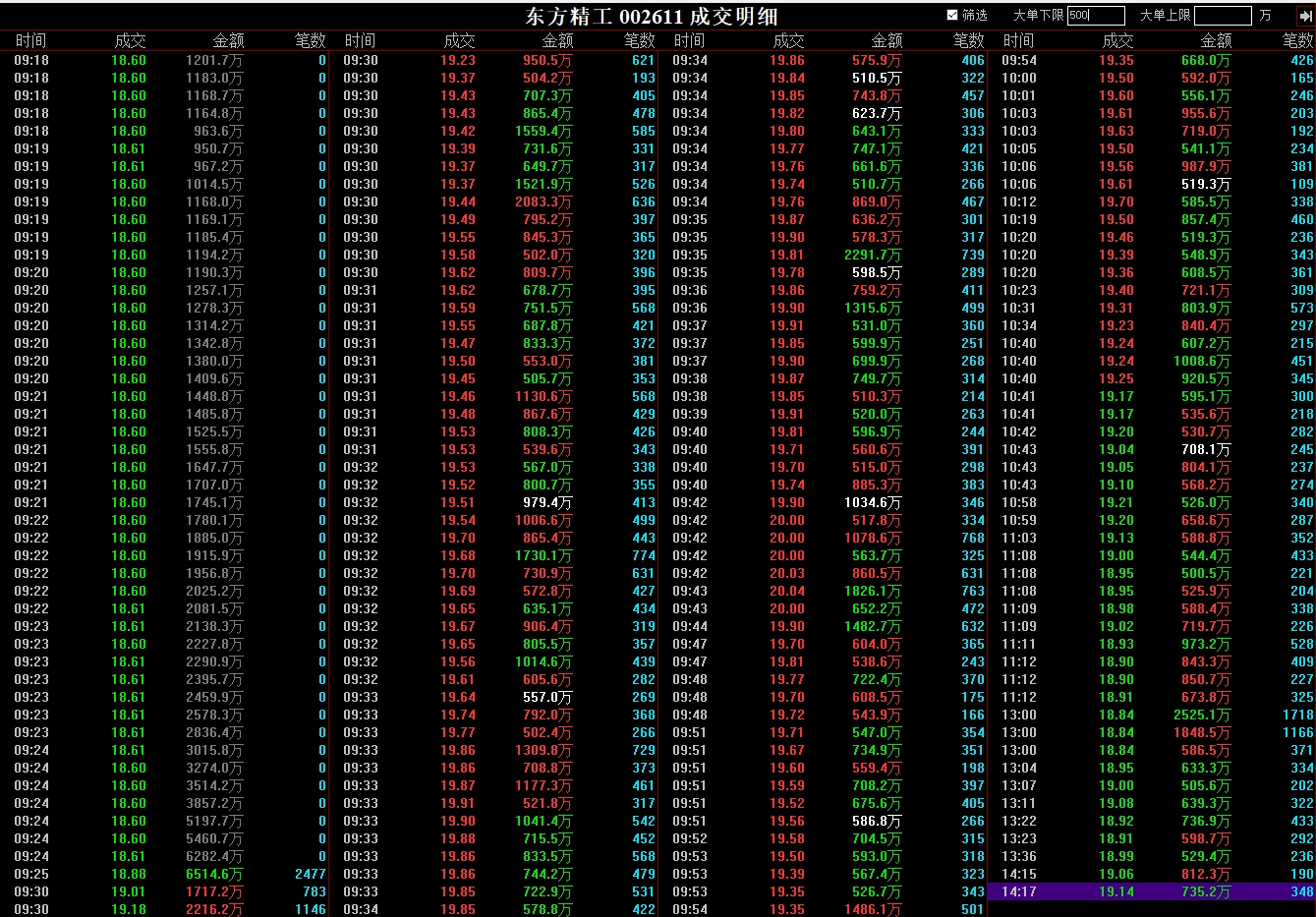This screenshot has height=917, width=1316.
Task: Click the 1717.2万 amount cell
Action: pyautogui.click(x=214, y=891)
